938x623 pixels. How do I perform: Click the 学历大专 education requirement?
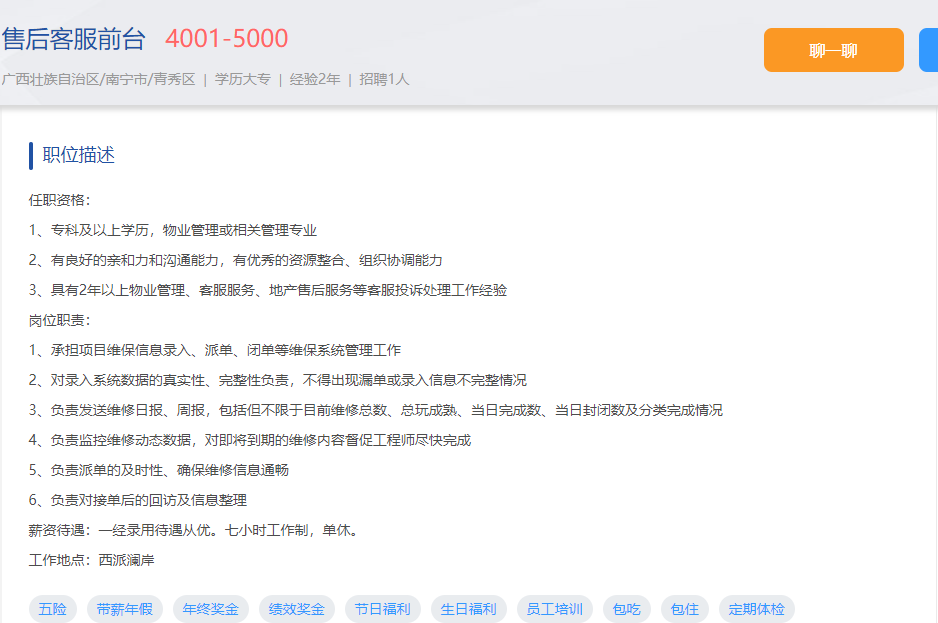(x=243, y=79)
